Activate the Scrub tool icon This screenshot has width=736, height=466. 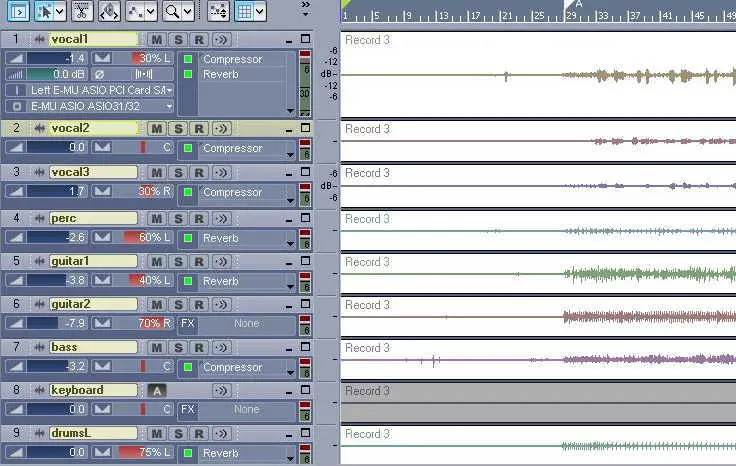tap(109, 11)
